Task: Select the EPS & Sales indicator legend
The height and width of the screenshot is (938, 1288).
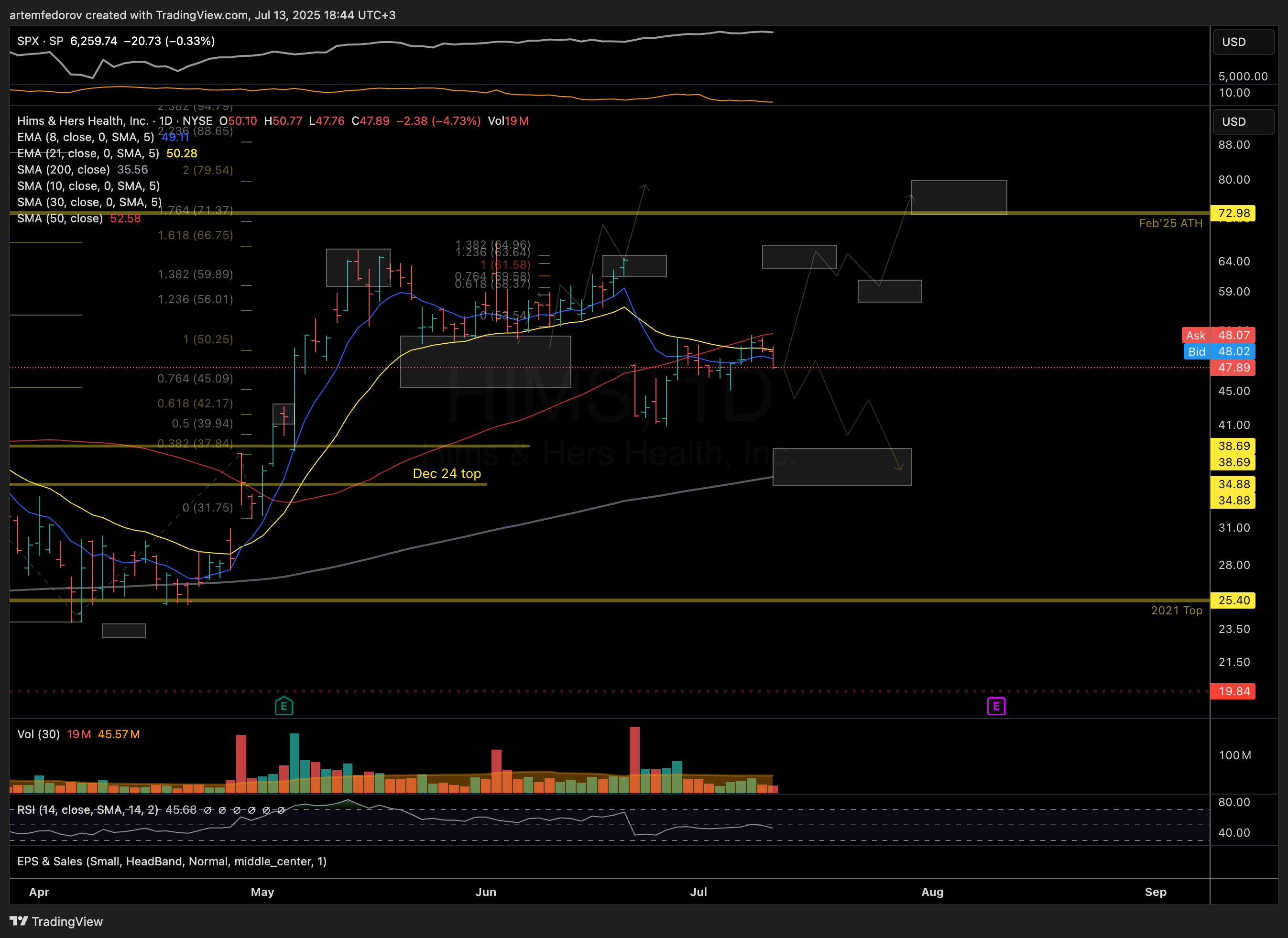Action: (172, 862)
